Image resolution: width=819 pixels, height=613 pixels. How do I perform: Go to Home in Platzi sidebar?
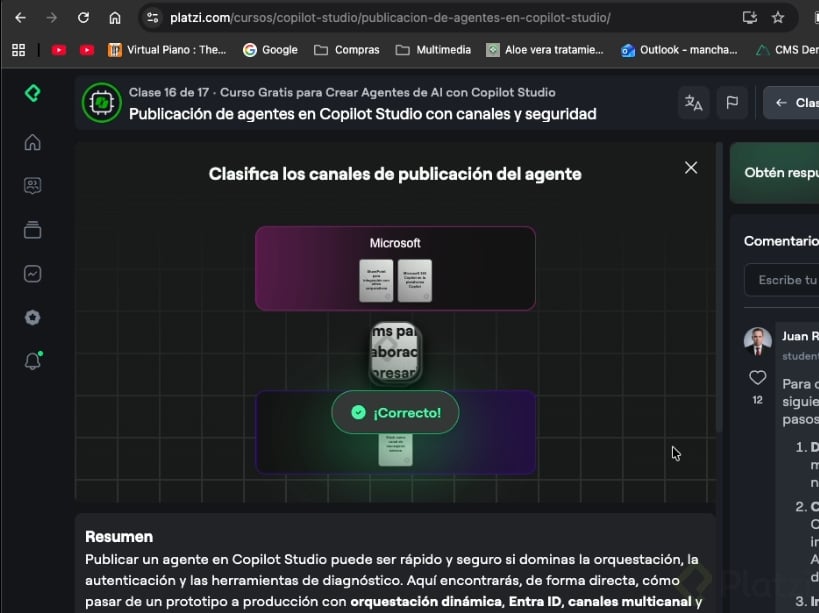click(32, 142)
